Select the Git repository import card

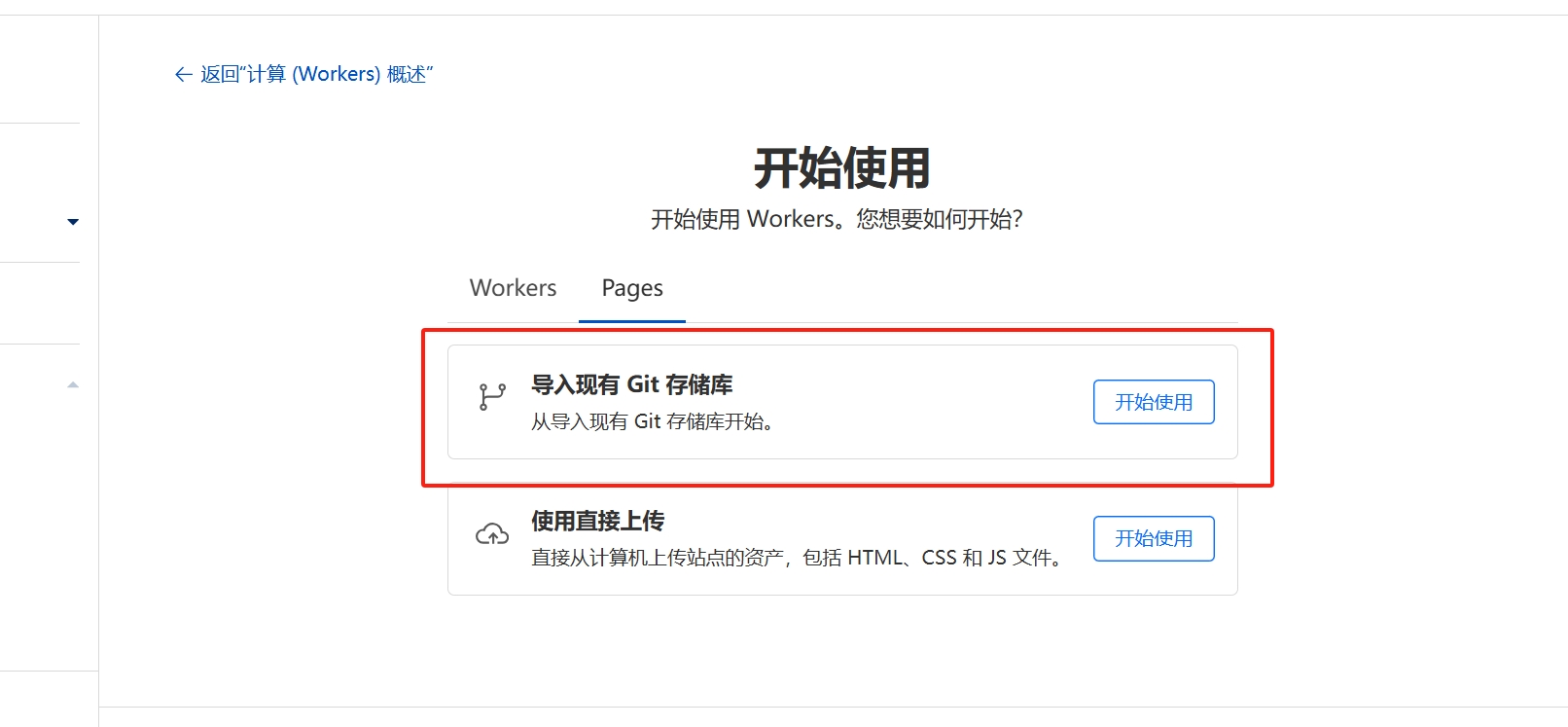pyautogui.click(x=842, y=402)
